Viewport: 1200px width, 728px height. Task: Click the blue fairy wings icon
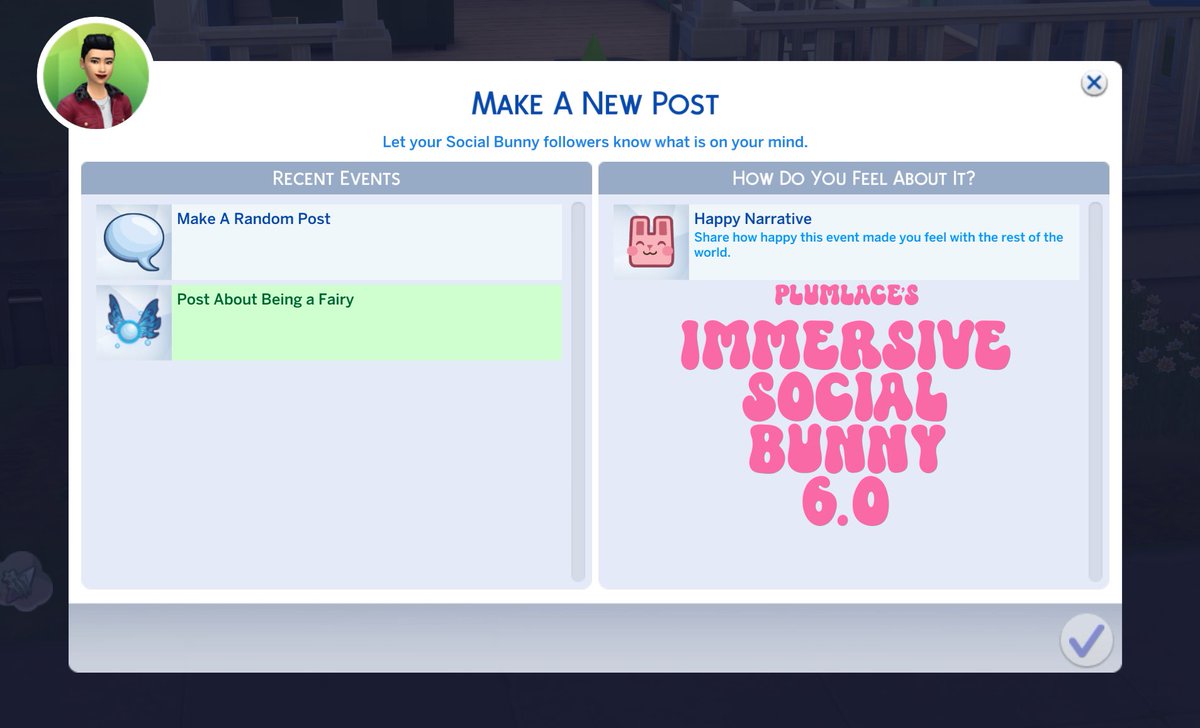[x=134, y=322]
